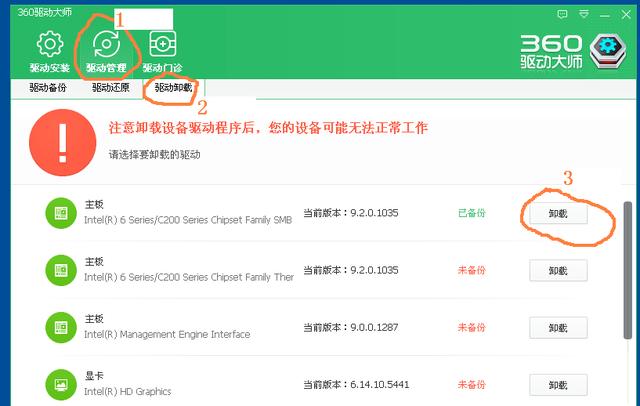The image size is (640, 406).
Task: Uninstall the Intel HD Graphics driver
Action: click(x=558, y=385)
